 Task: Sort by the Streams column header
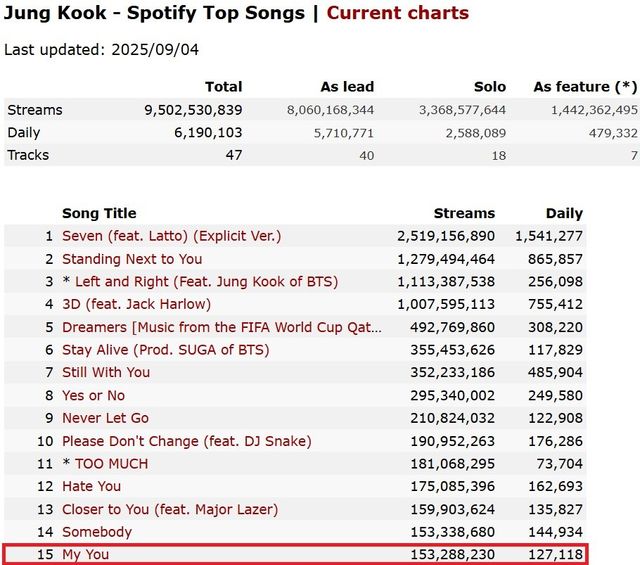pyautogui.click(x=464, y=213)
